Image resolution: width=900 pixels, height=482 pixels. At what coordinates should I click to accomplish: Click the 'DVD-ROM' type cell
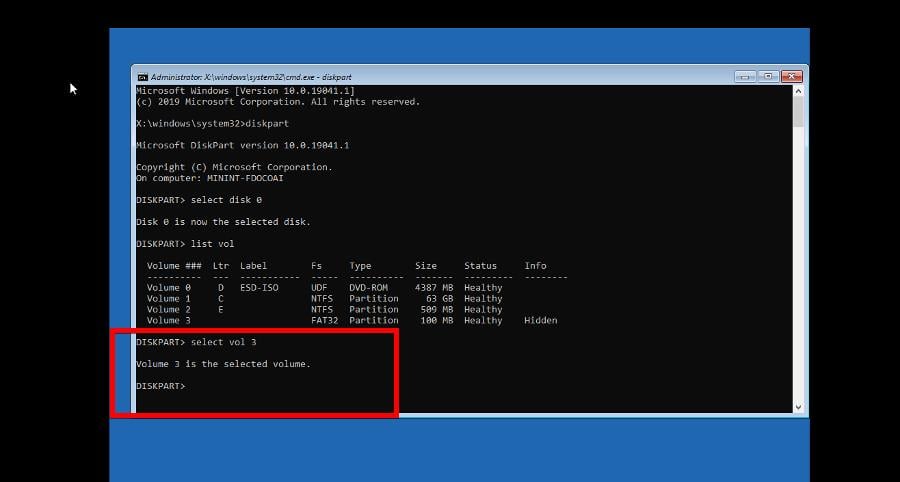click(x=368, y=287)
